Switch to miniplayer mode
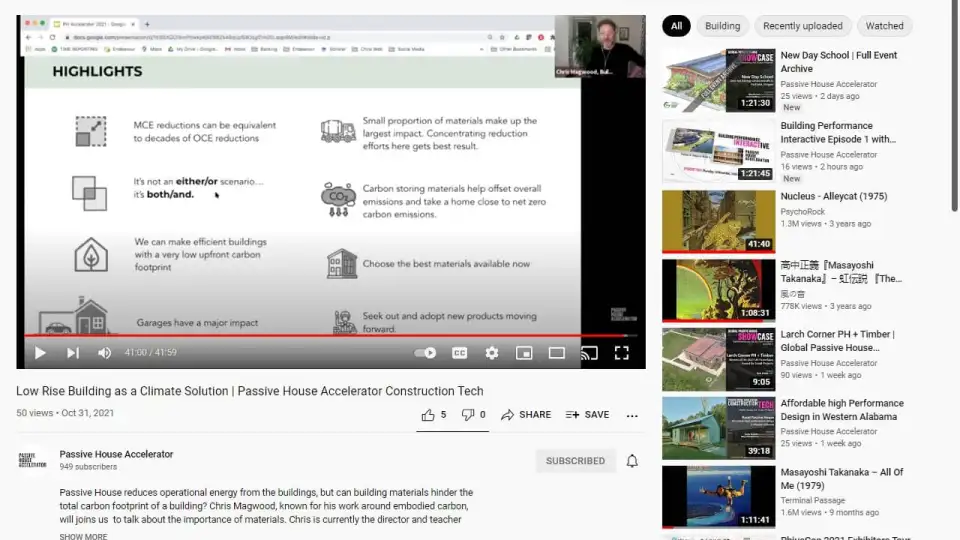Viewport: 960px width, 540px height. pos(524,353)
